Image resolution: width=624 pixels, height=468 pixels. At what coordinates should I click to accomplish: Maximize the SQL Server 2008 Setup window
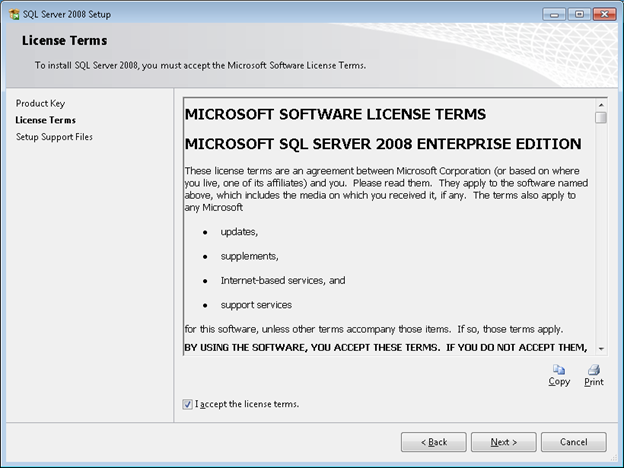pos(579,14)
